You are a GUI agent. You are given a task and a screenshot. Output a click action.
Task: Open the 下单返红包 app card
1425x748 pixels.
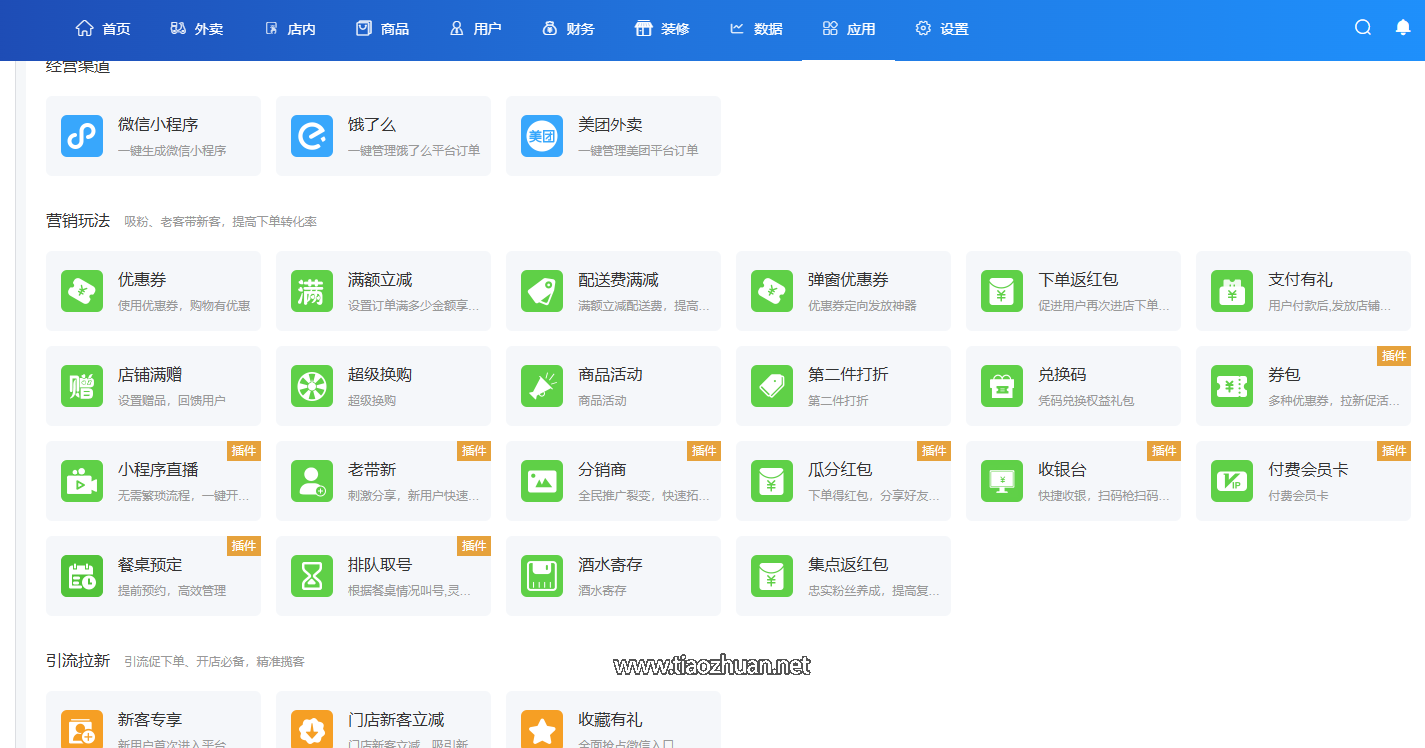[x=1073, y=291]
